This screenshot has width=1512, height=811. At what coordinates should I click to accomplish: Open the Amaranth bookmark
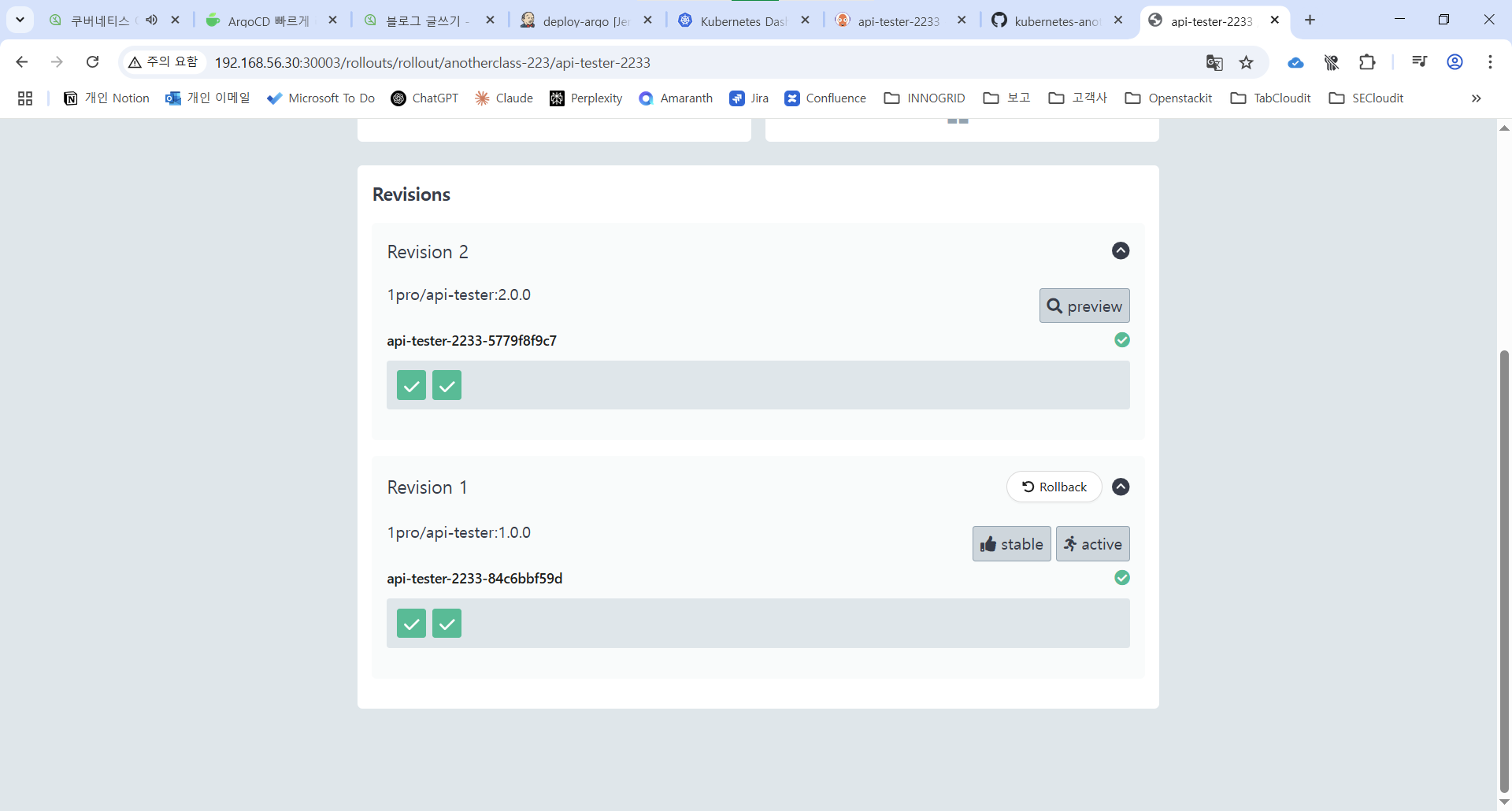click(x=676, y=98)
